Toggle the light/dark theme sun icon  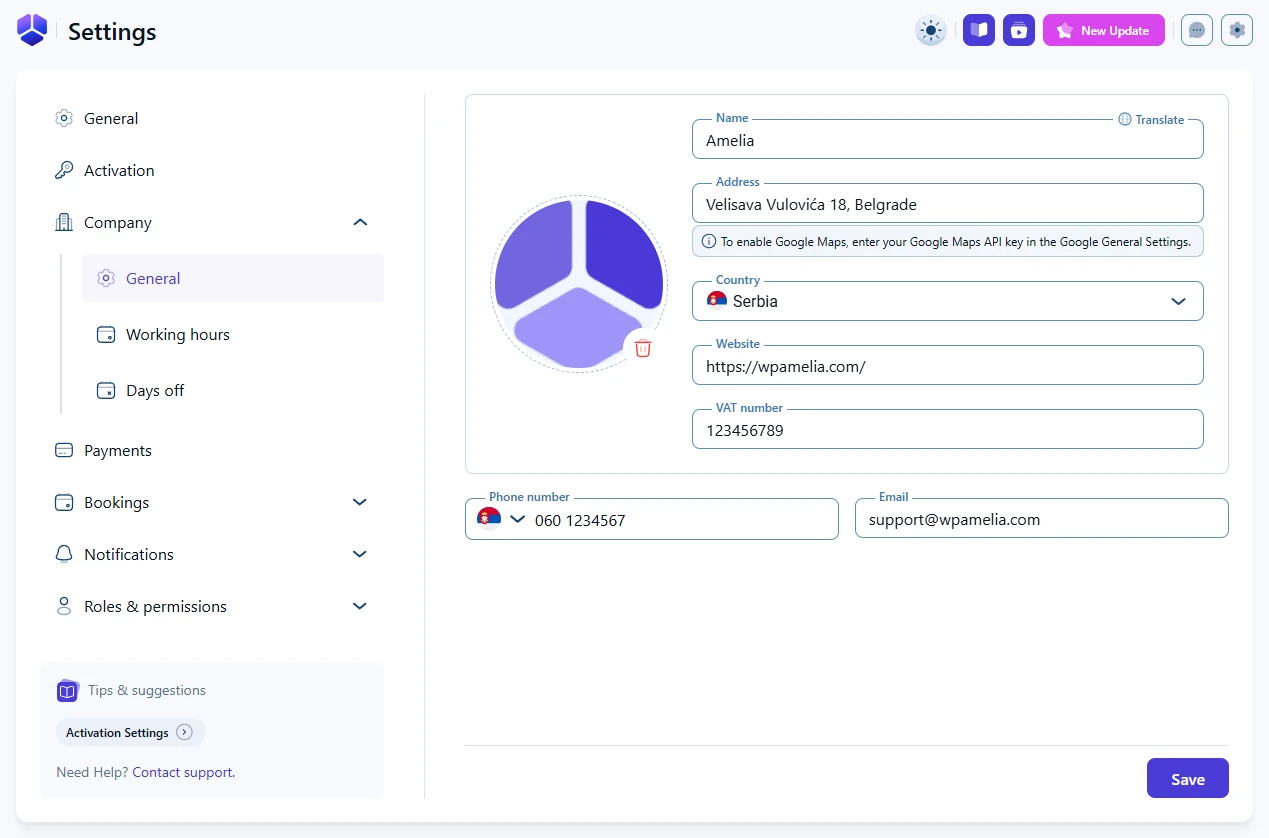click(931, 30)
